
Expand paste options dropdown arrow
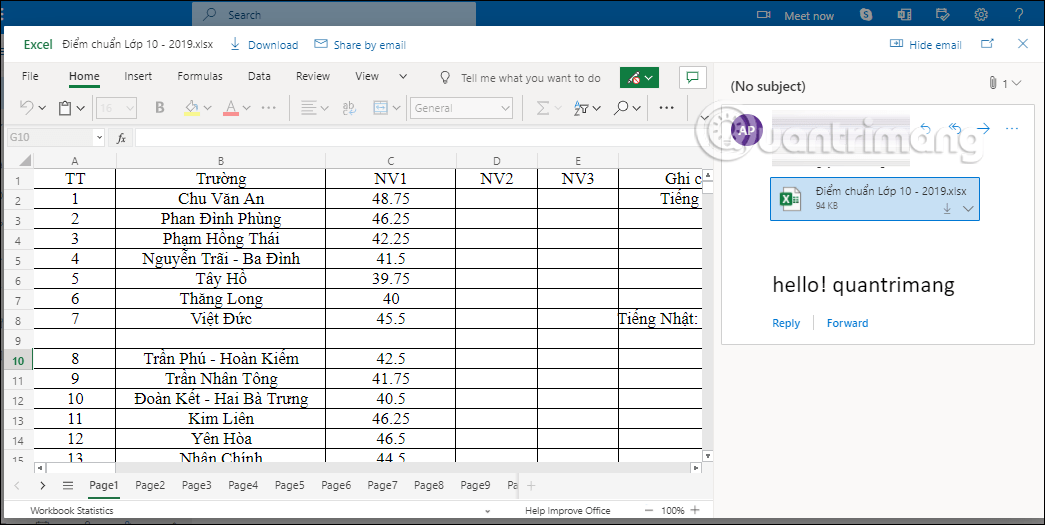coord(81,108)
